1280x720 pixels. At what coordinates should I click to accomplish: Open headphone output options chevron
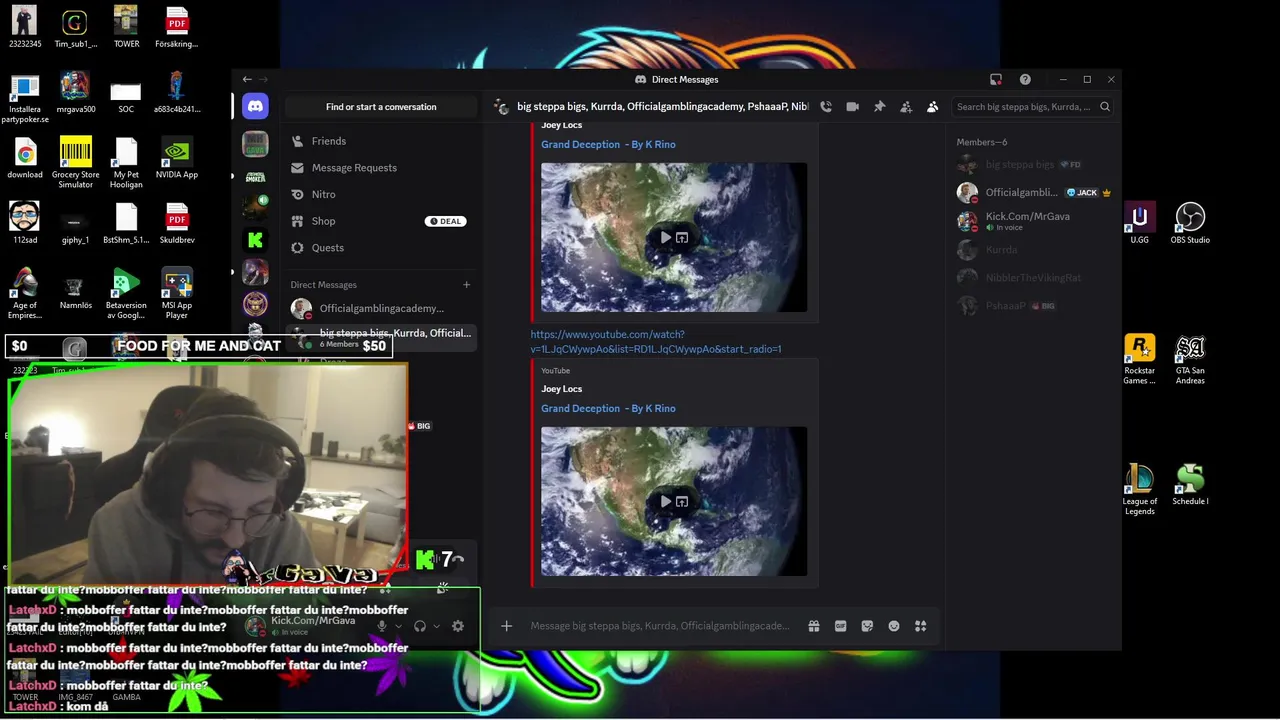(x=436, y=626)
